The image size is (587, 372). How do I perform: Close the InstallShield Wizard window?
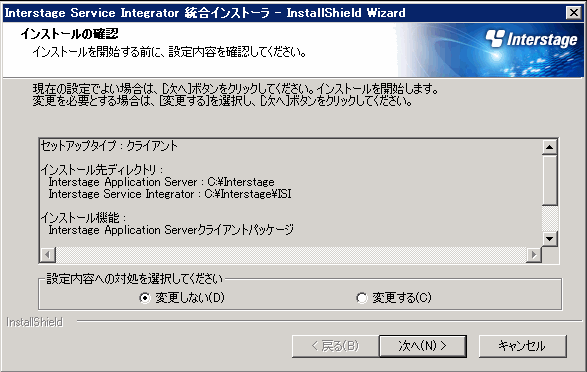(574, 13)
